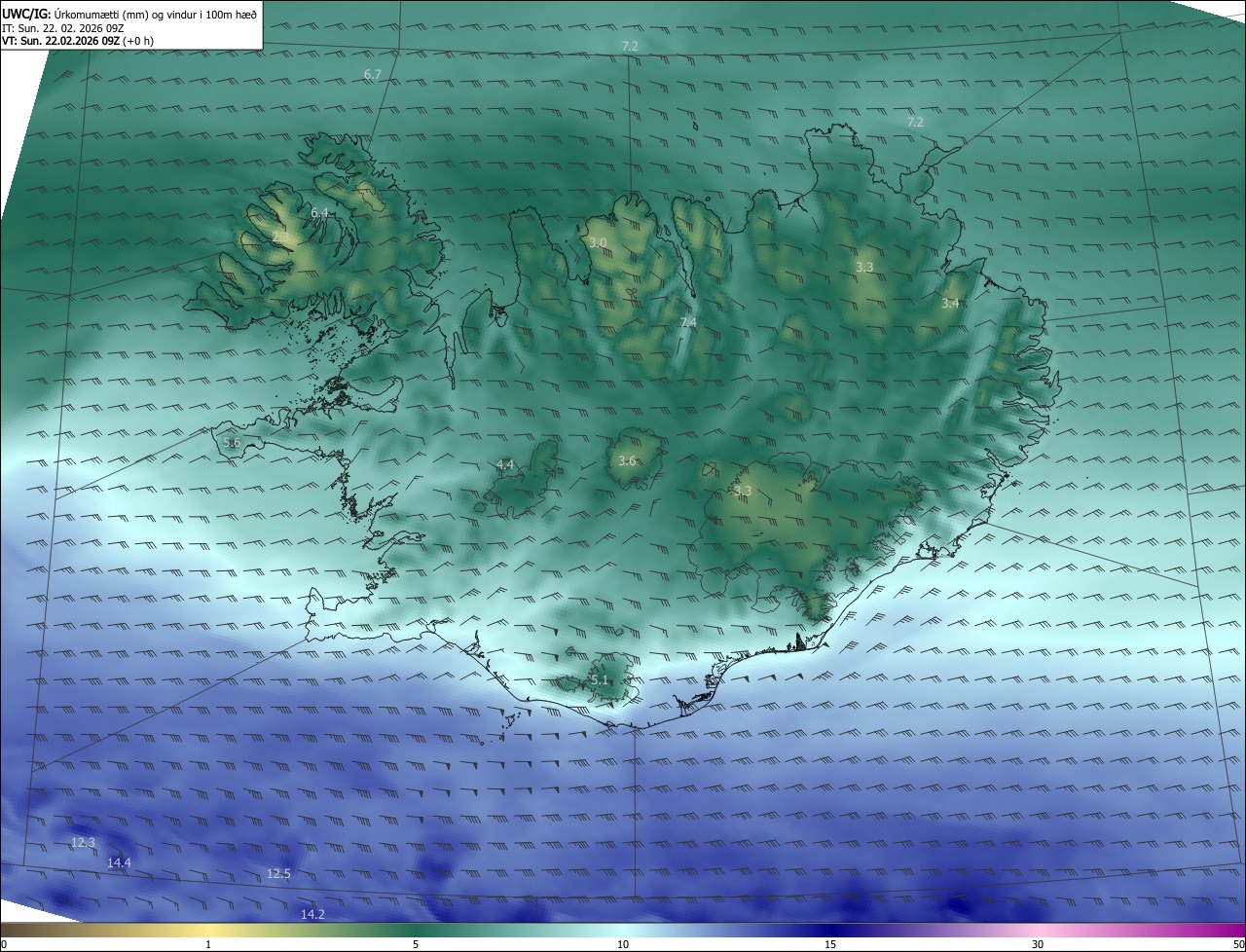Click the 4.4 value label
Viewport: 1246px width, 952px height.
(505, 465)
